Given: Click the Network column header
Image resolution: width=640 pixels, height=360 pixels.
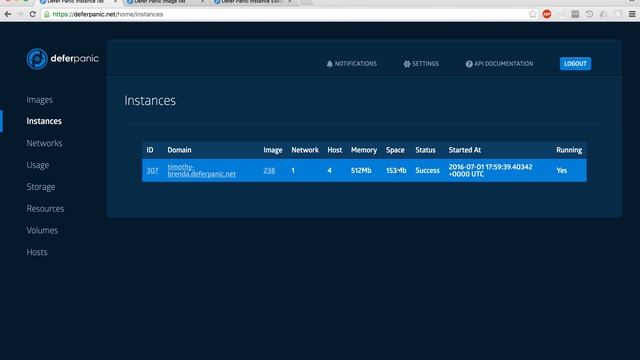Looking at the screenshot, I should click(305, 150).
